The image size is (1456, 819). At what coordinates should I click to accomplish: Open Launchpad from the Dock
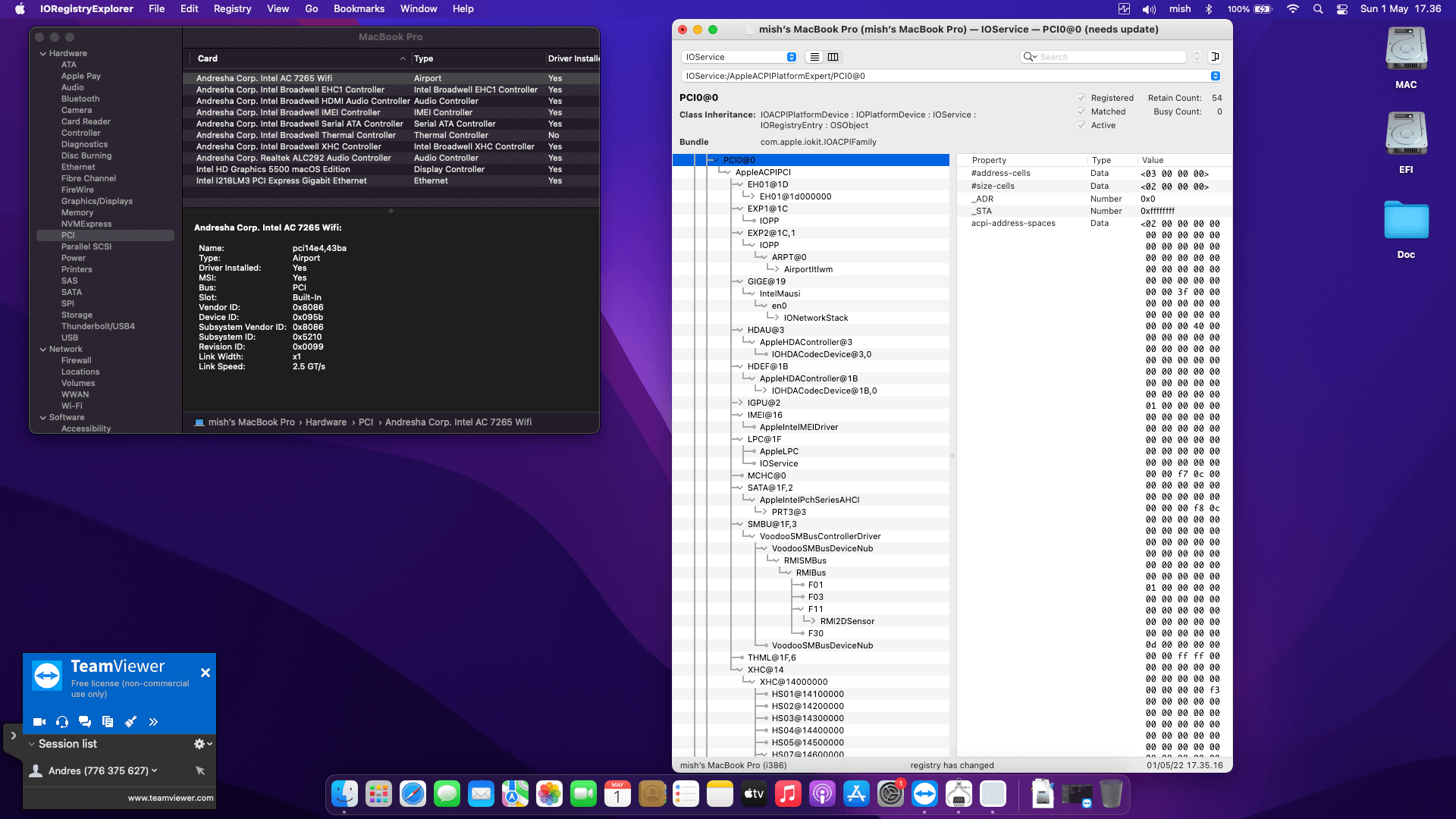pos(378,794)
